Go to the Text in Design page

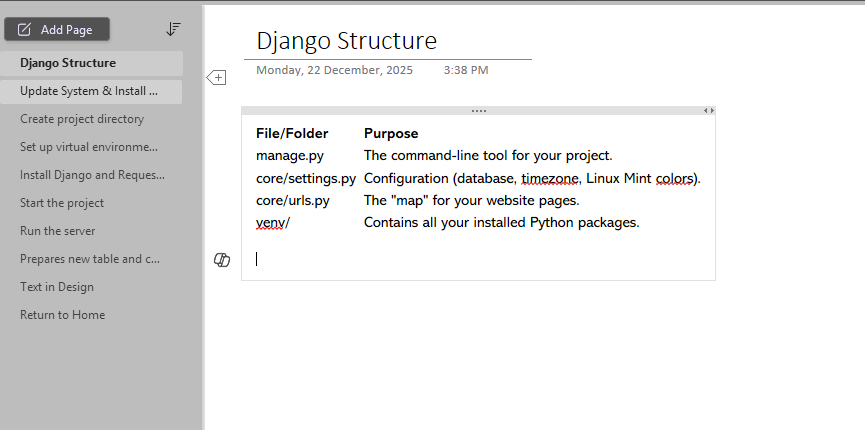point(57,287)
